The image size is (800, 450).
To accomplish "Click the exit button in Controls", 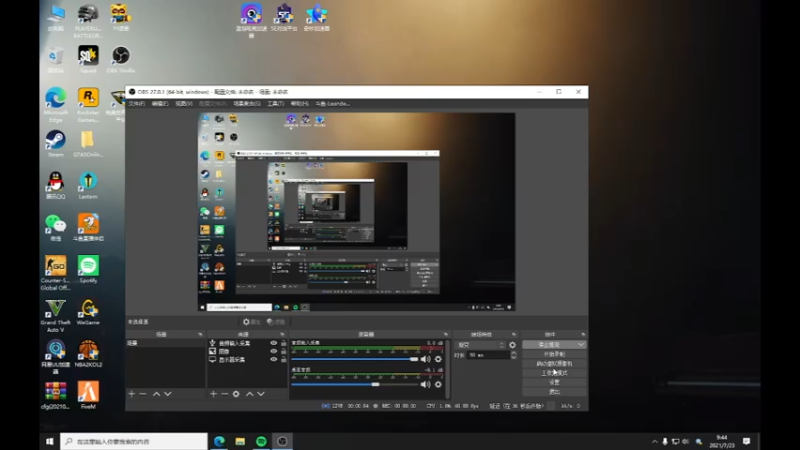I will 554,392.
